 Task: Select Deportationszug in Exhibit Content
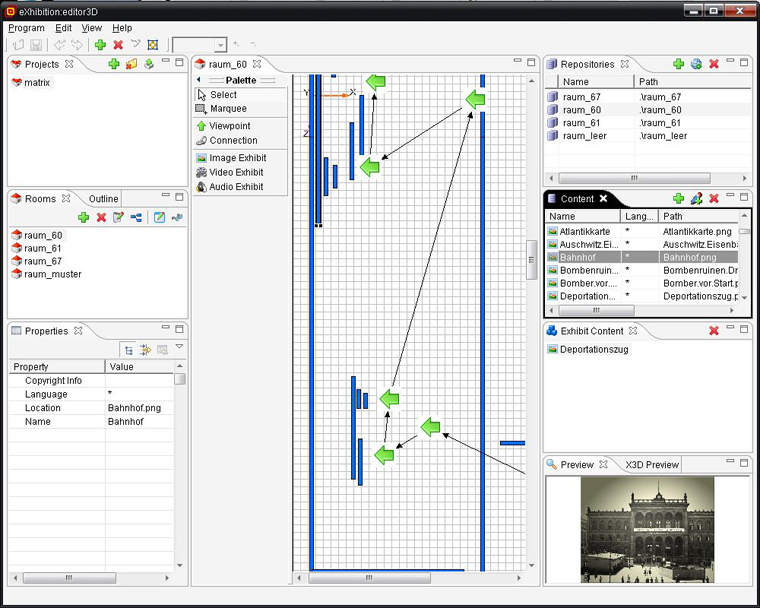click(588, 350)
